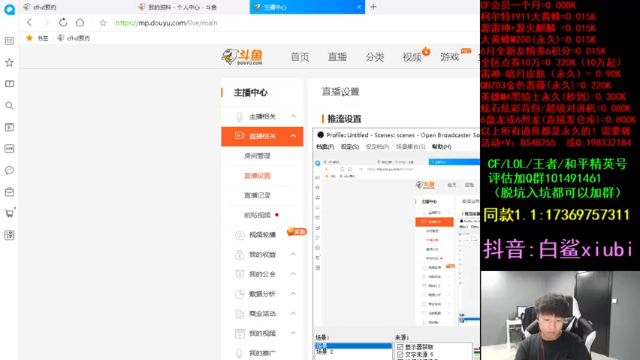Open the mailbox icon in left sidebar
Image resolution: width=640 pixels, height=360 pixels.
click(x=9, y=192)
